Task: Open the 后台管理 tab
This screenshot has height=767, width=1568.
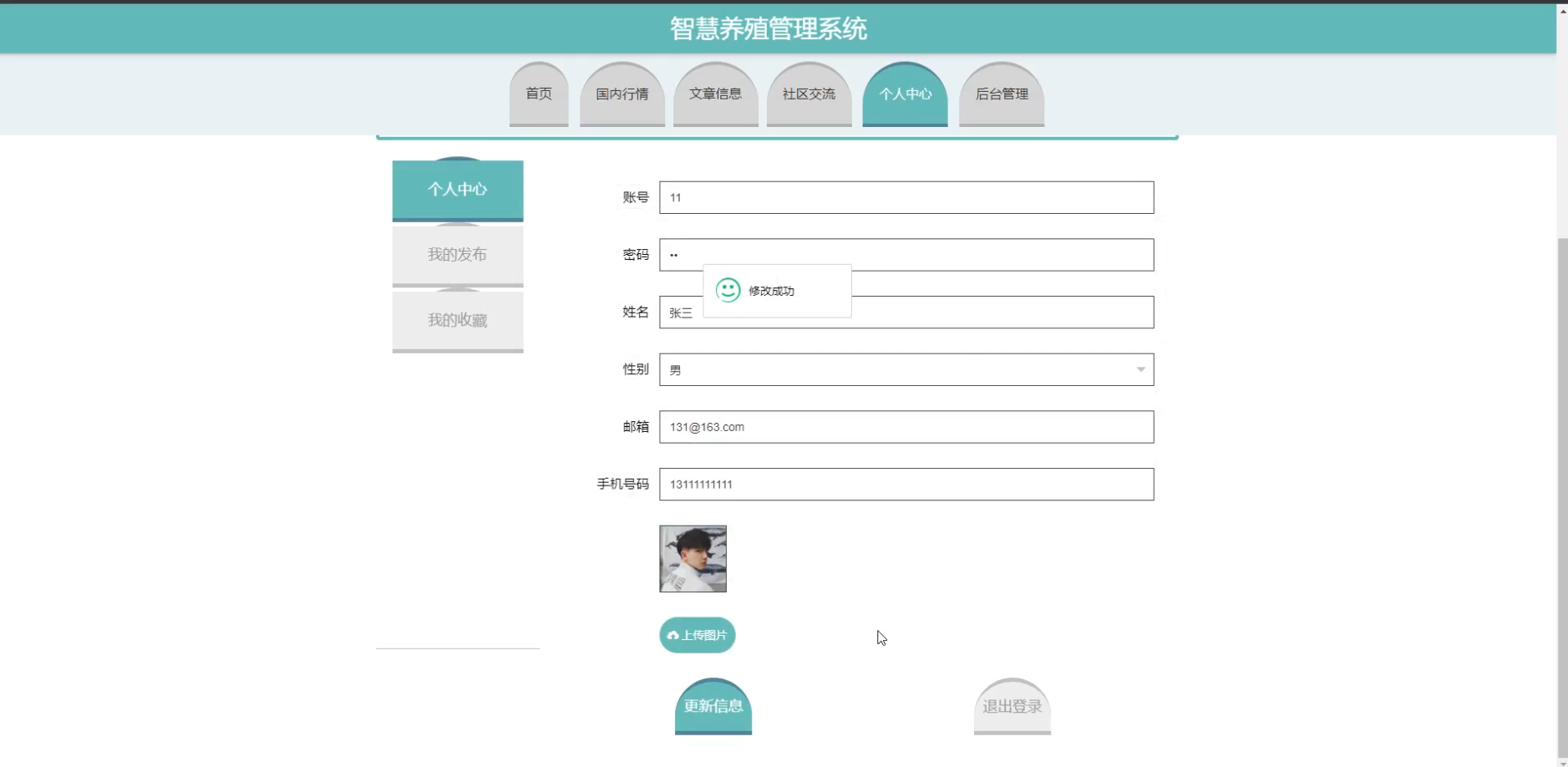Action: [1002, 94]
